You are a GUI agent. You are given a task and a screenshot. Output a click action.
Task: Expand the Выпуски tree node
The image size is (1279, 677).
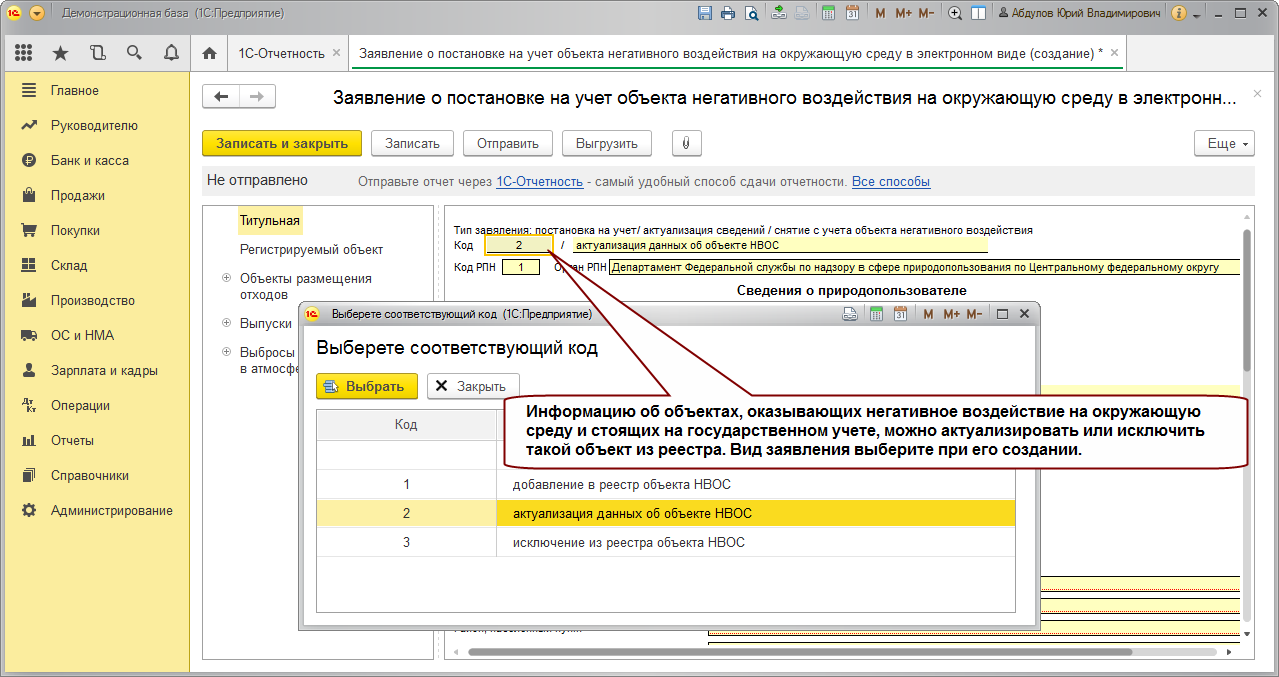point(227,323)
